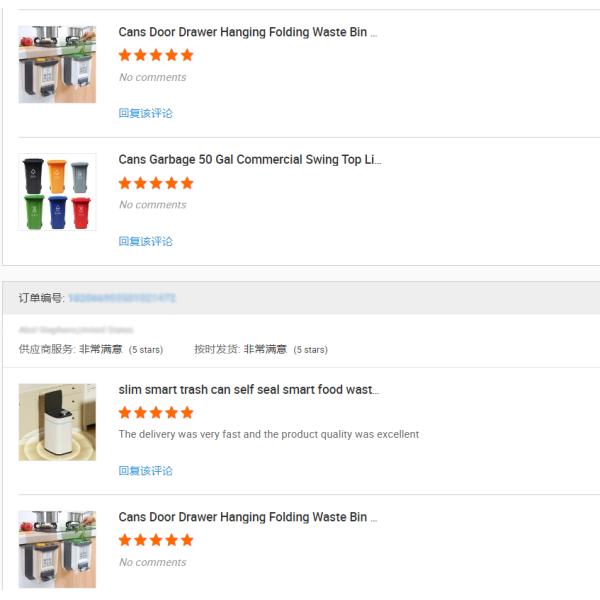This screenshot has height=600, width=600.
Task: Open hanging waste bin thumbnail above the colored bins
Action: click(x=57, y=64)
